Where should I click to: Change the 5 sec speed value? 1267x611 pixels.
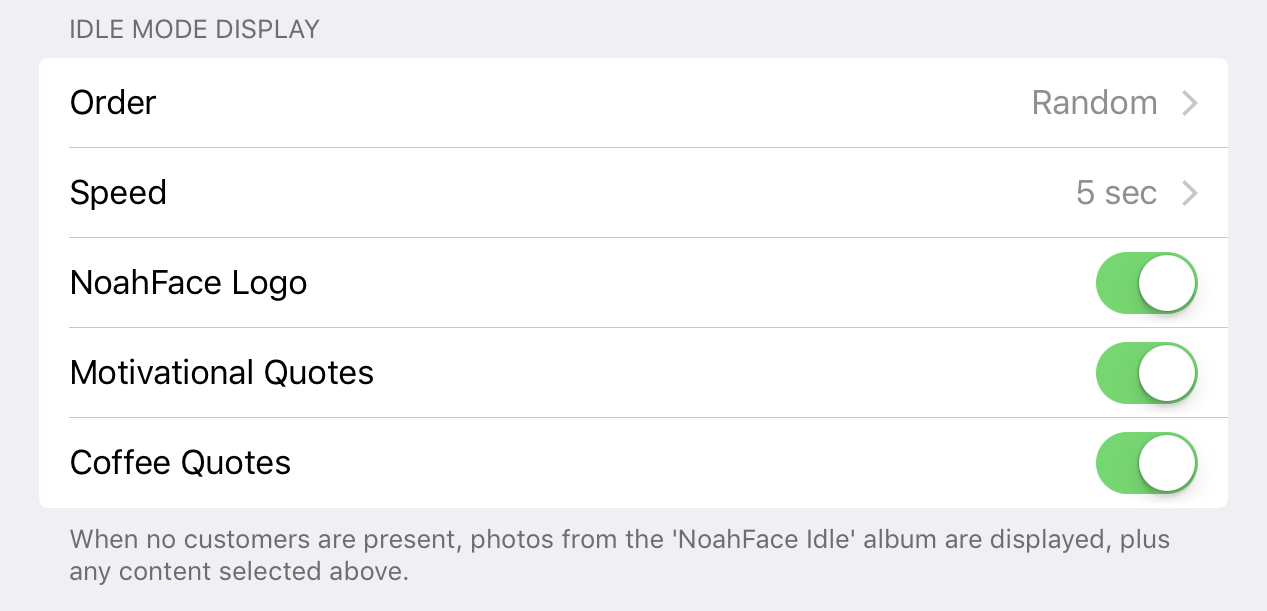coord(1116,193)
